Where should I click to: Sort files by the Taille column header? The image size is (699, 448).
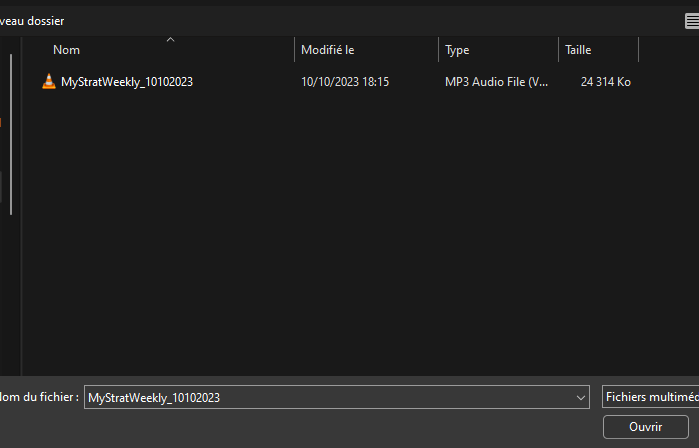[578, 50]
